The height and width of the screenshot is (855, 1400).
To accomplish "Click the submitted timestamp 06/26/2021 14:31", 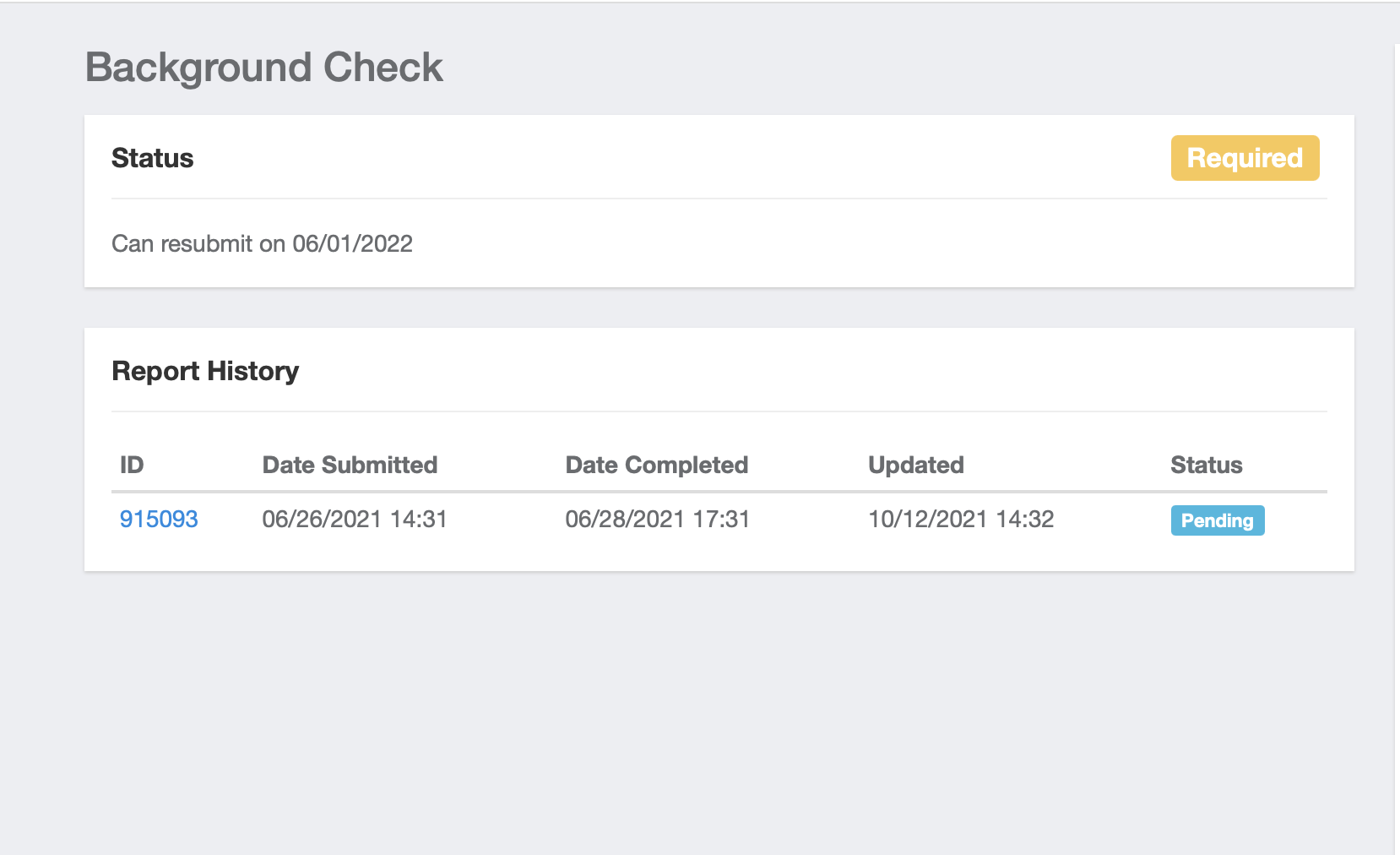I will pyautogui.click(x=354, y=519).
